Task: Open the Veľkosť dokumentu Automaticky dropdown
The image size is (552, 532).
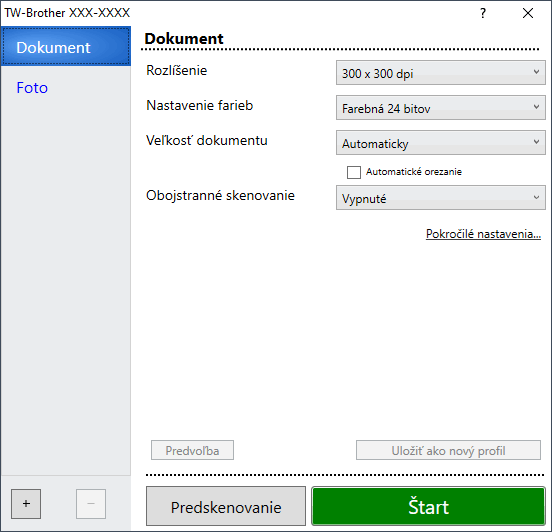Action: coord(440,143)
